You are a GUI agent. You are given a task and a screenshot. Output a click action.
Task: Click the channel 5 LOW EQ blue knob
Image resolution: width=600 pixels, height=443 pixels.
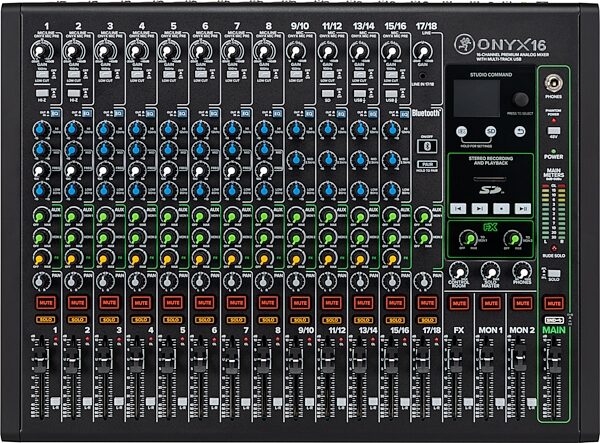tap(168, 190)
